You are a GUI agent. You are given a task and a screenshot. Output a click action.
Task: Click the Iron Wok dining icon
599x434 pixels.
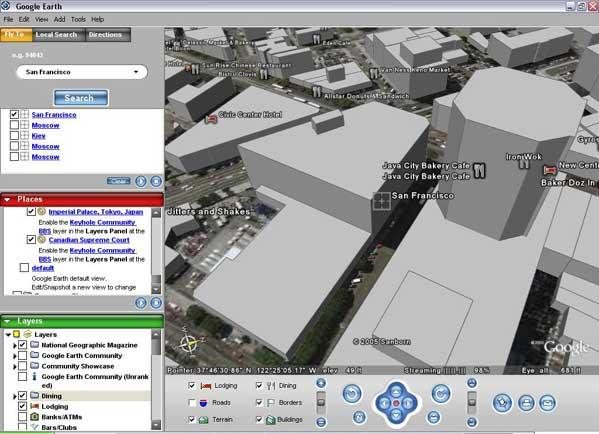[524, 164]
